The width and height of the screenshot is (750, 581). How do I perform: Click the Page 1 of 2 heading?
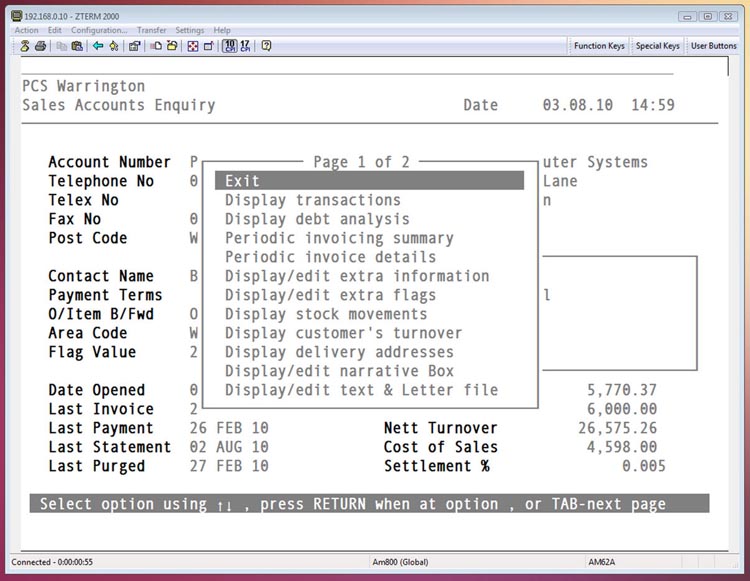tap(361, 162)
